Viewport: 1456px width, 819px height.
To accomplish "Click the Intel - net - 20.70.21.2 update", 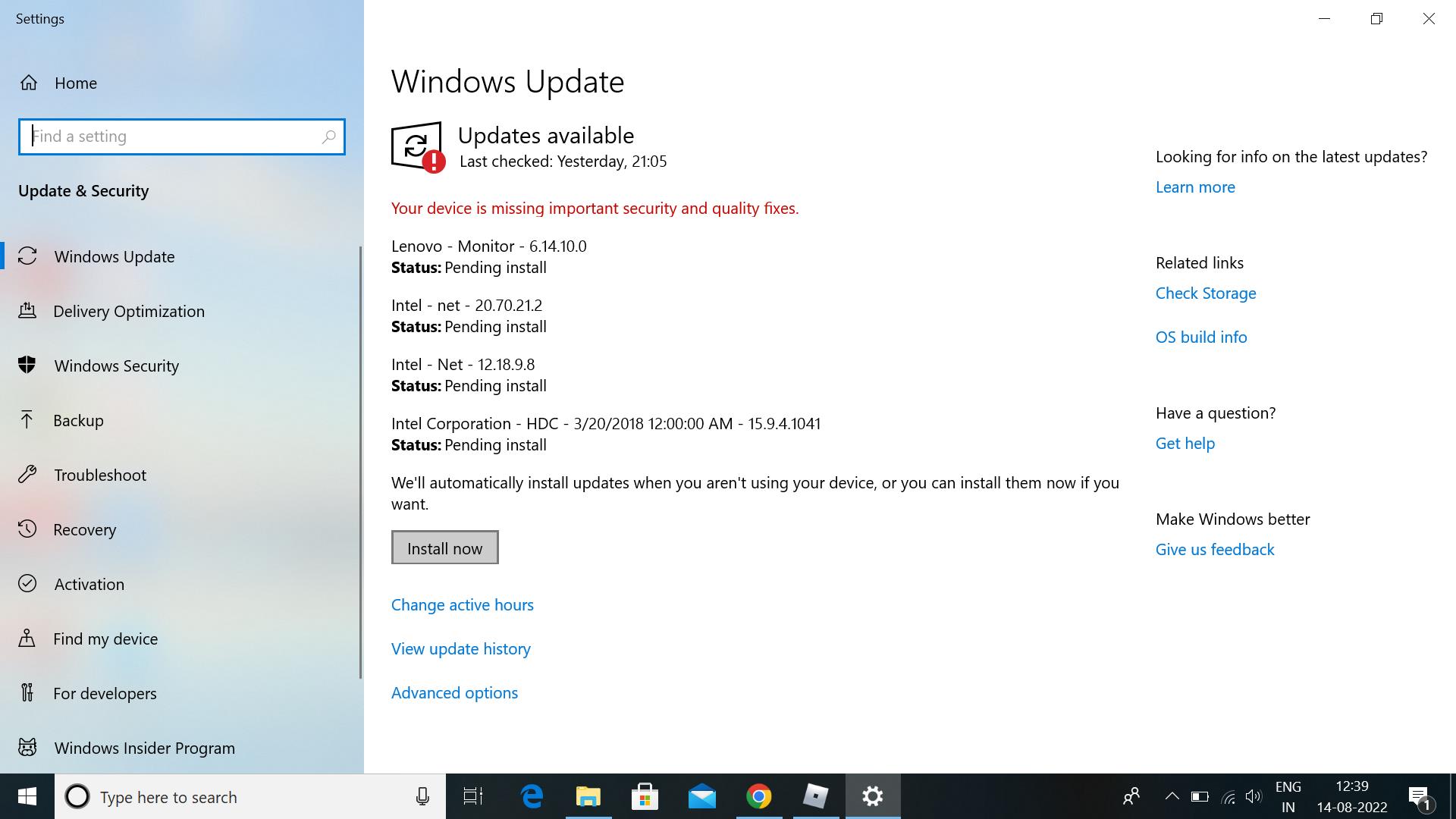I will [x=466, y=306].
